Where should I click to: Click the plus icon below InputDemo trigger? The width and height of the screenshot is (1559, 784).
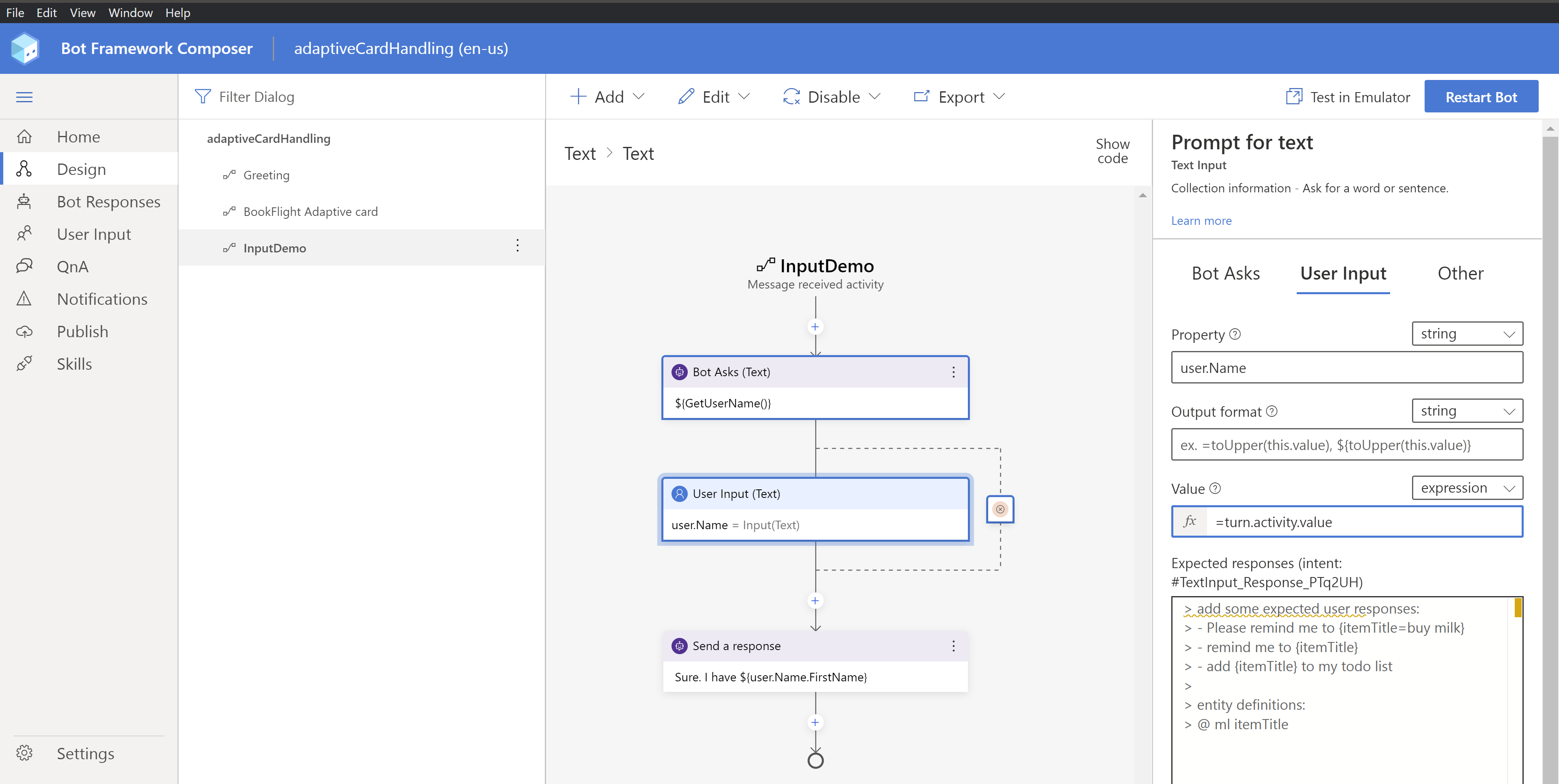tap(815, 327)
